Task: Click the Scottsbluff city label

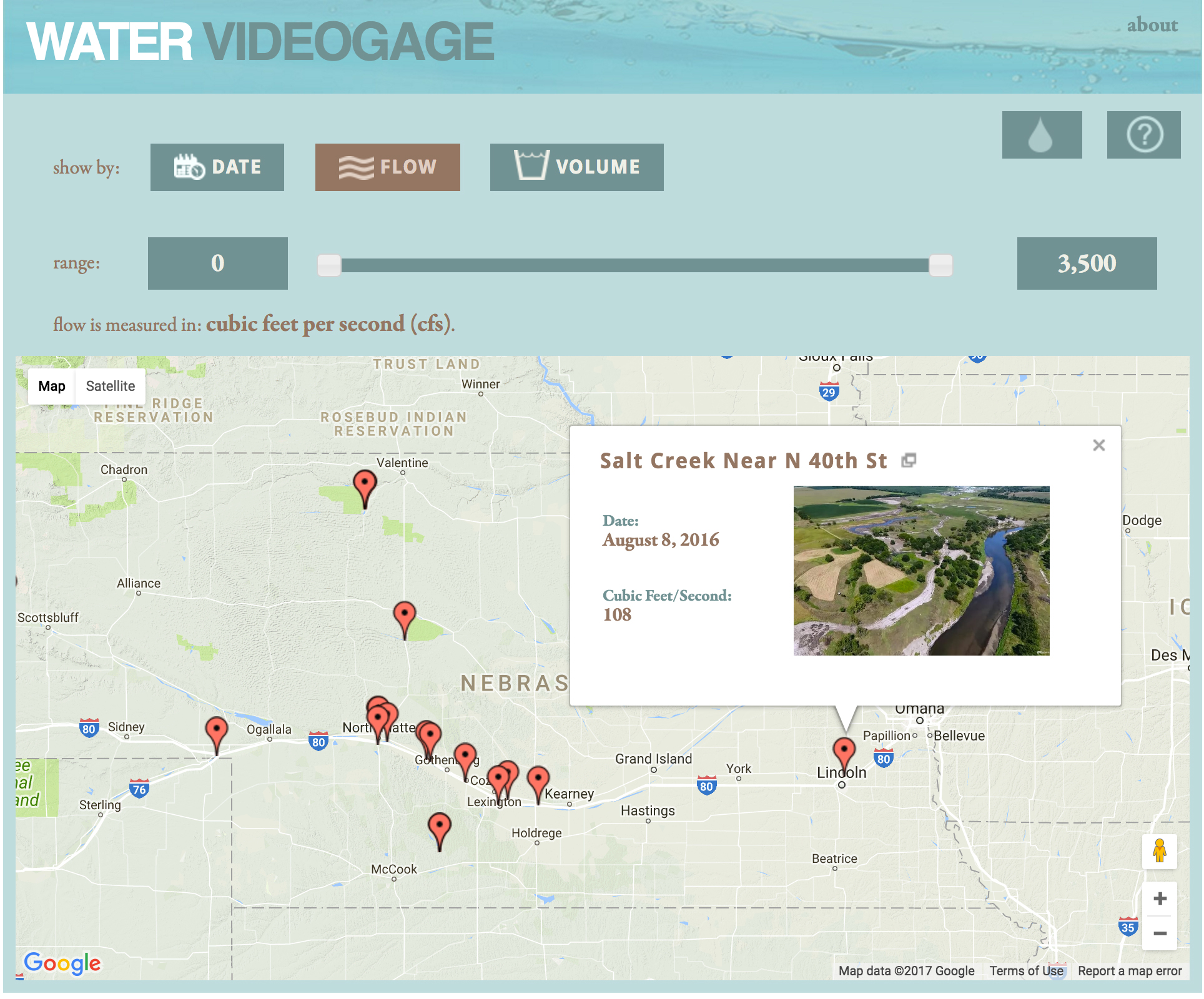Action: 48,618
